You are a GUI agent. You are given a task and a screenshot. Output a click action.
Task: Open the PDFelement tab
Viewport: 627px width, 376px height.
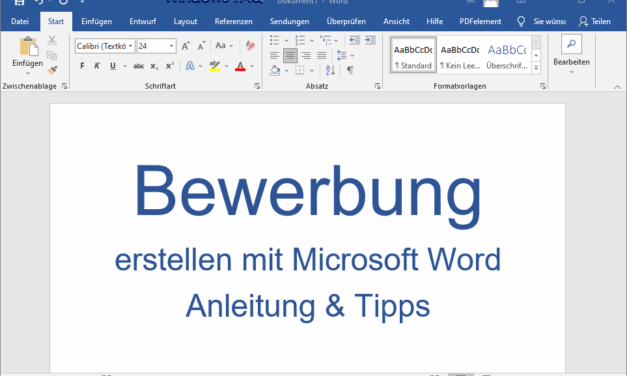[x=480, y=22]
